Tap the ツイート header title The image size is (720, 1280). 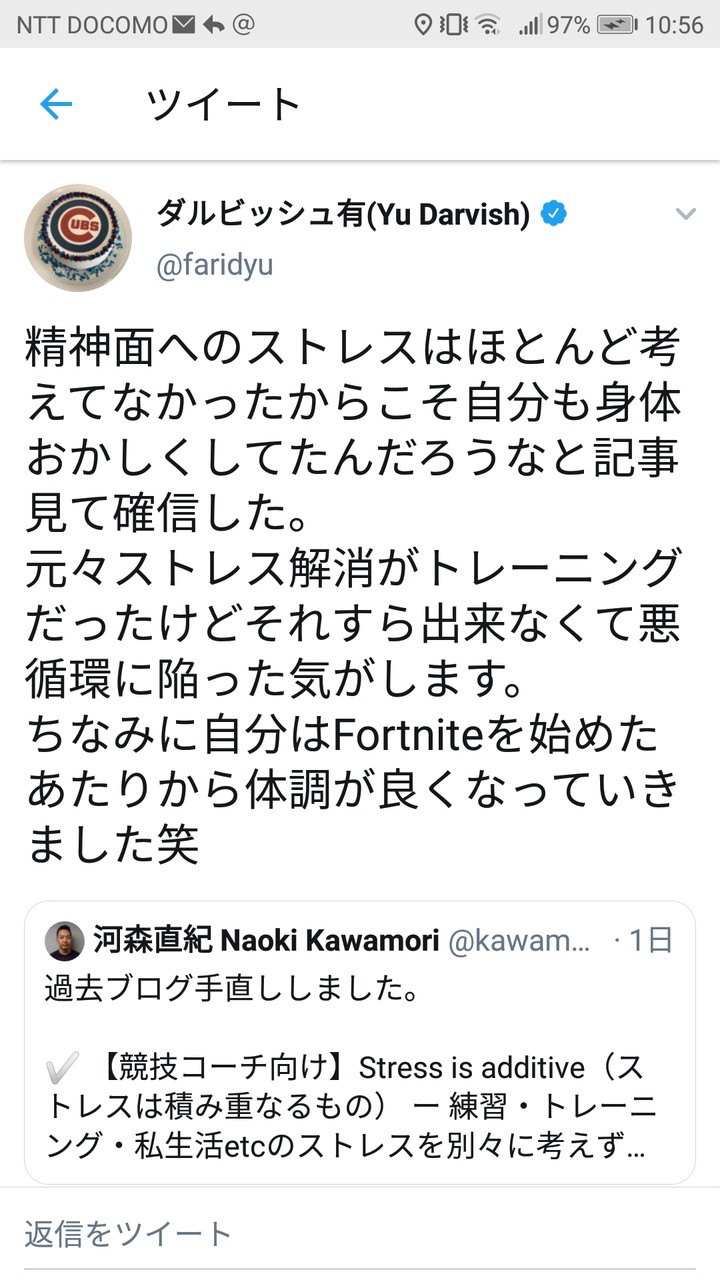point(223,104)
